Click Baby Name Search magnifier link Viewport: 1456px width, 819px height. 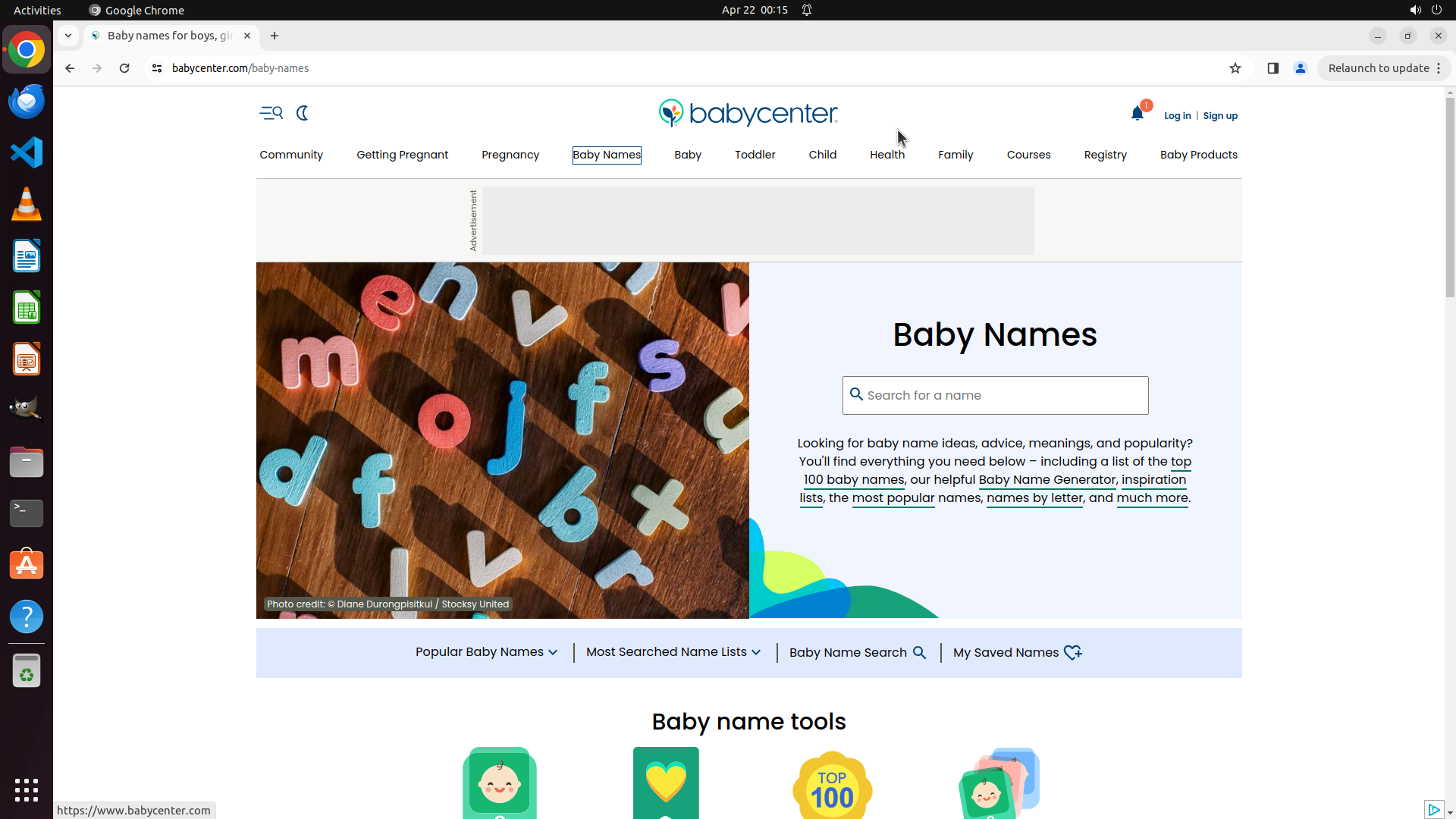click(x=857, y=653)
